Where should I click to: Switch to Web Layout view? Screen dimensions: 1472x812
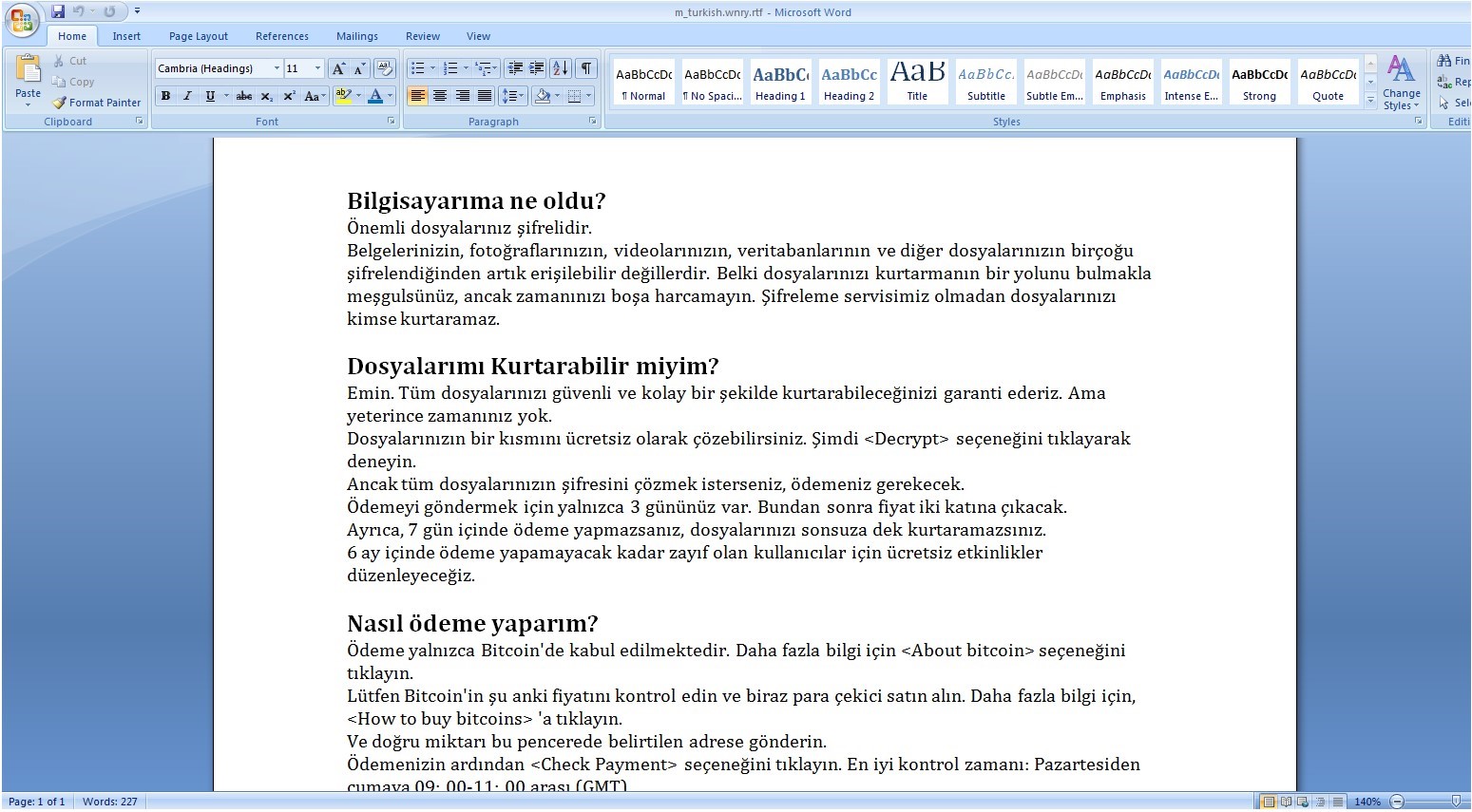[x=1303, y=802]
